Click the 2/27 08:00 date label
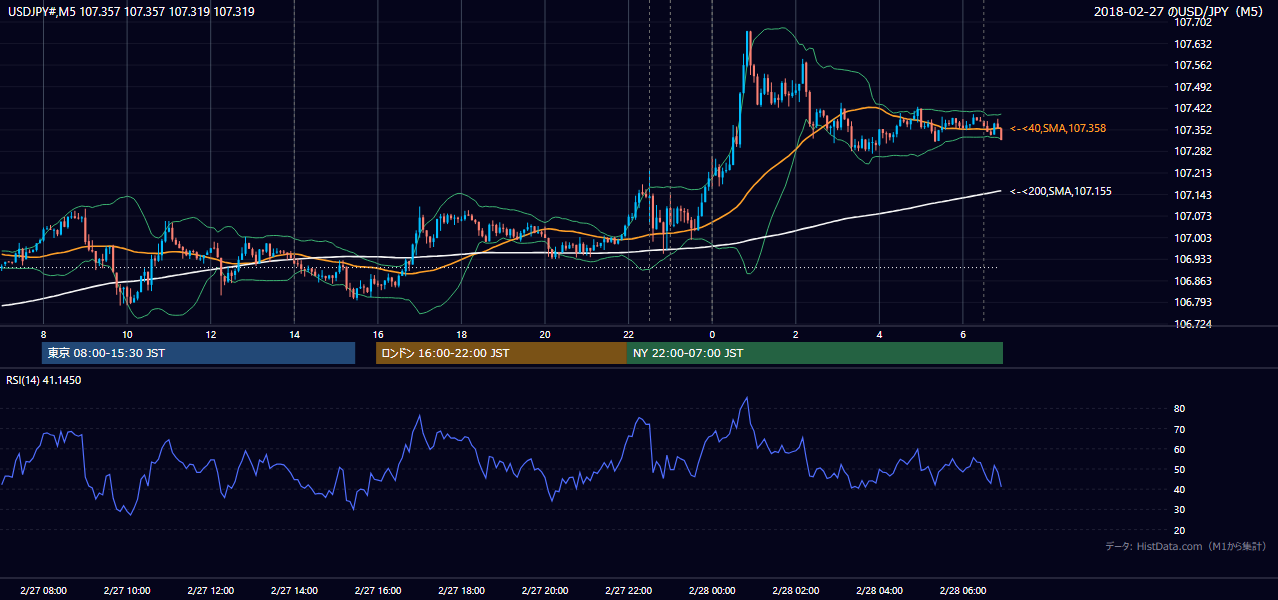Screen dimensions: 1278x600 [43, 591]
